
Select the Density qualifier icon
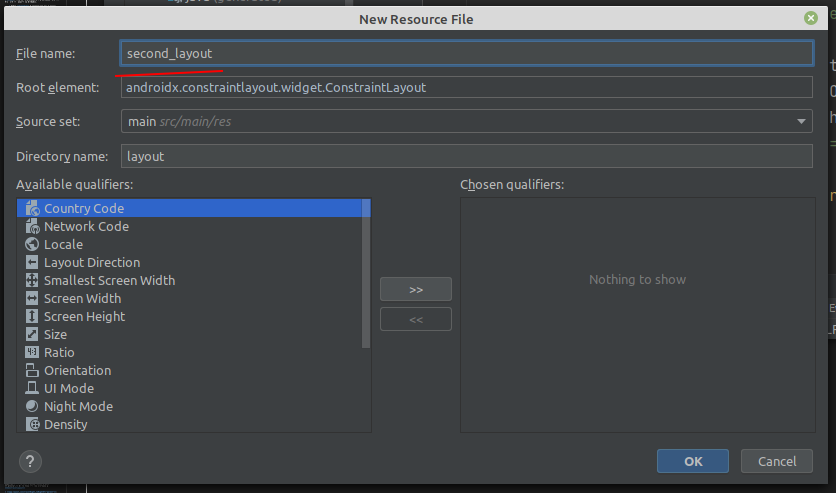tap(33, 424)
